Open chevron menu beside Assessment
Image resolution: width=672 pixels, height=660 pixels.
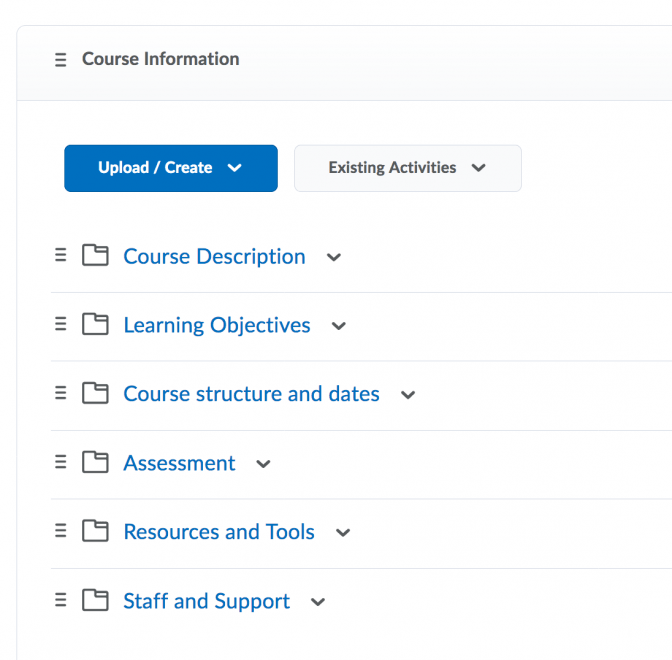(264, 464)
